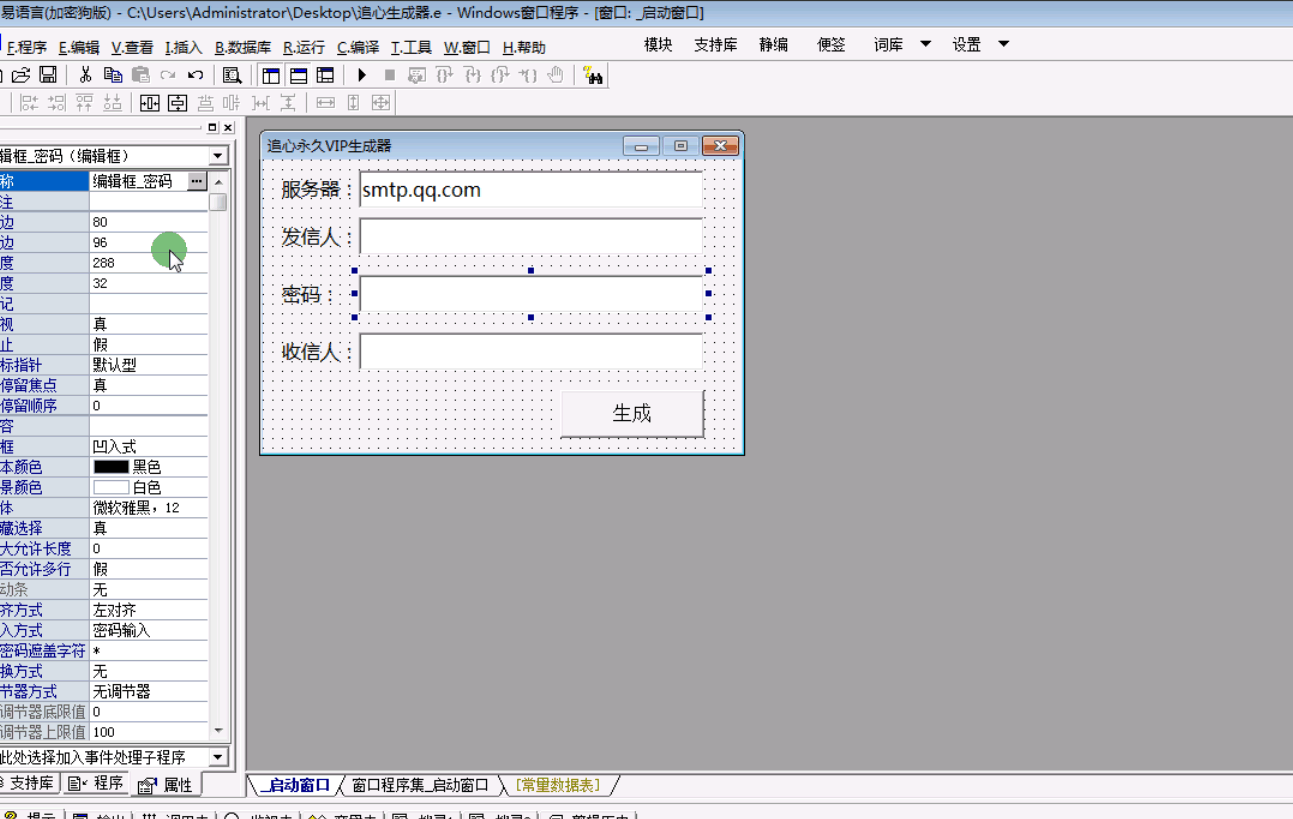Save the project with the floppy disk icon
The height and width of the screenshot is (819, 1293).
47,75
